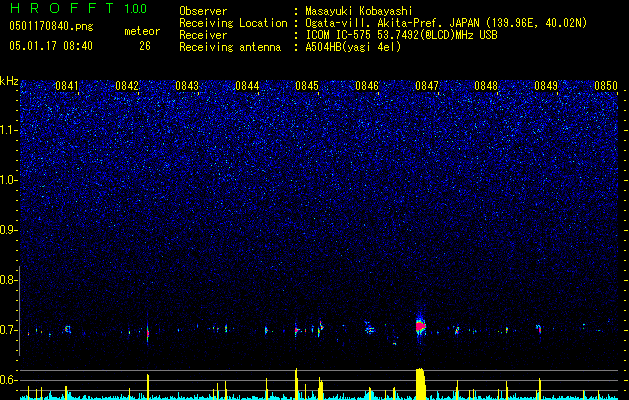Click the 0841 time marker
629x400 pixels.
[x=67, y=86]
